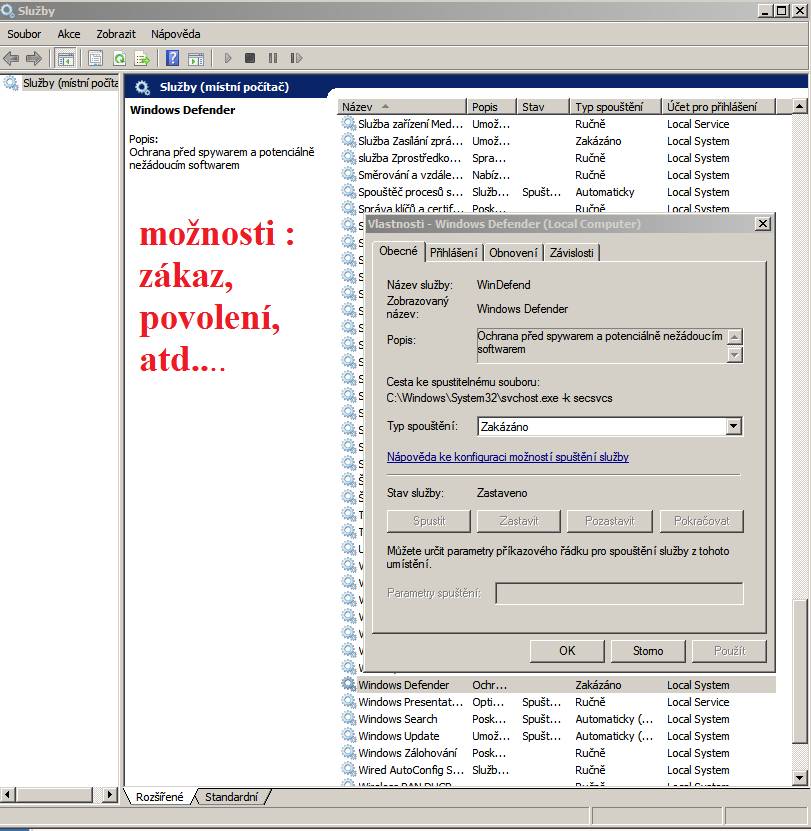Click the Stav column header
Image resolution: width=811 pixels, height=831 pixels.
click(543, 107)
